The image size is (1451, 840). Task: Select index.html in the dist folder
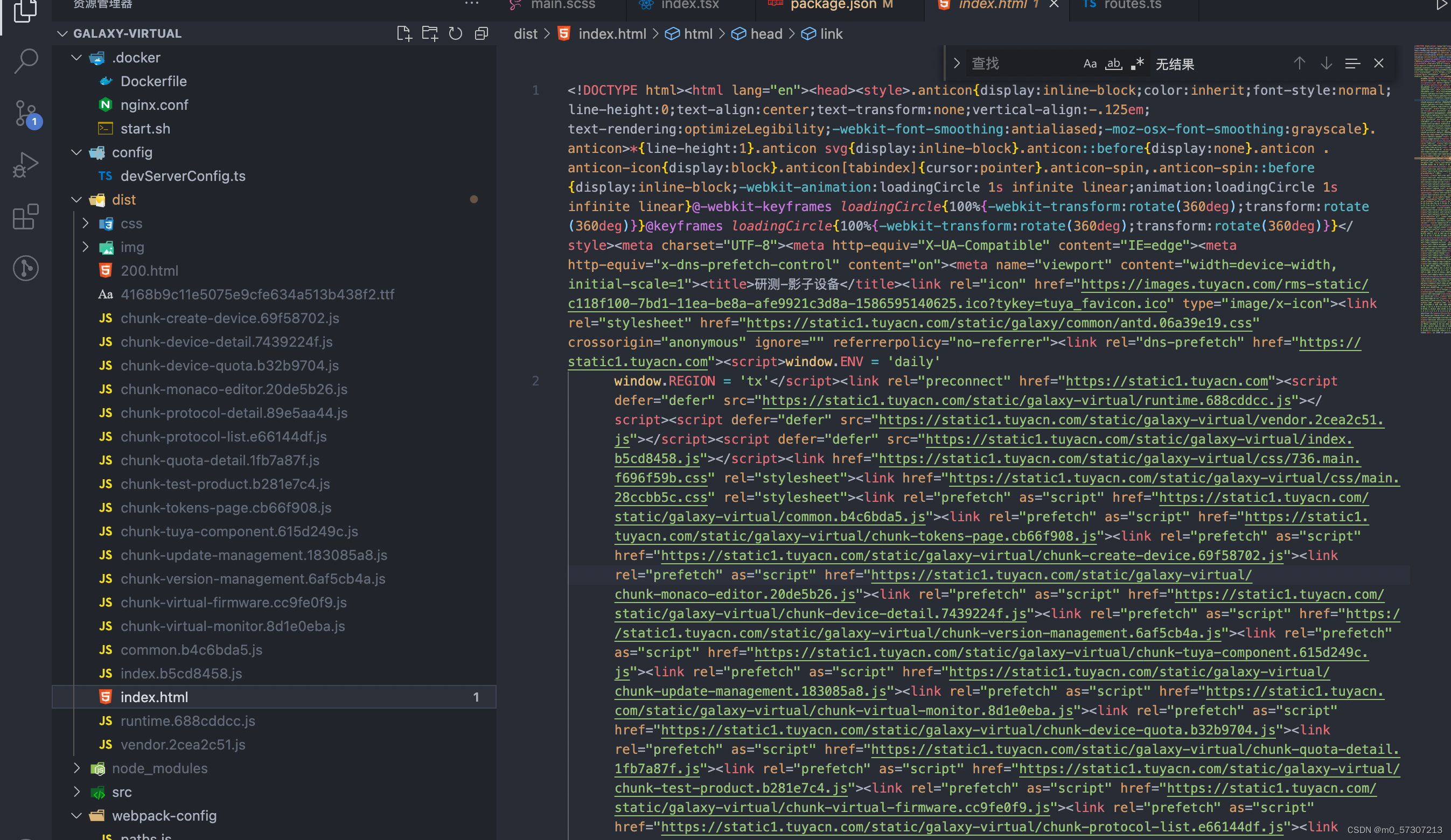coord(274,697)
